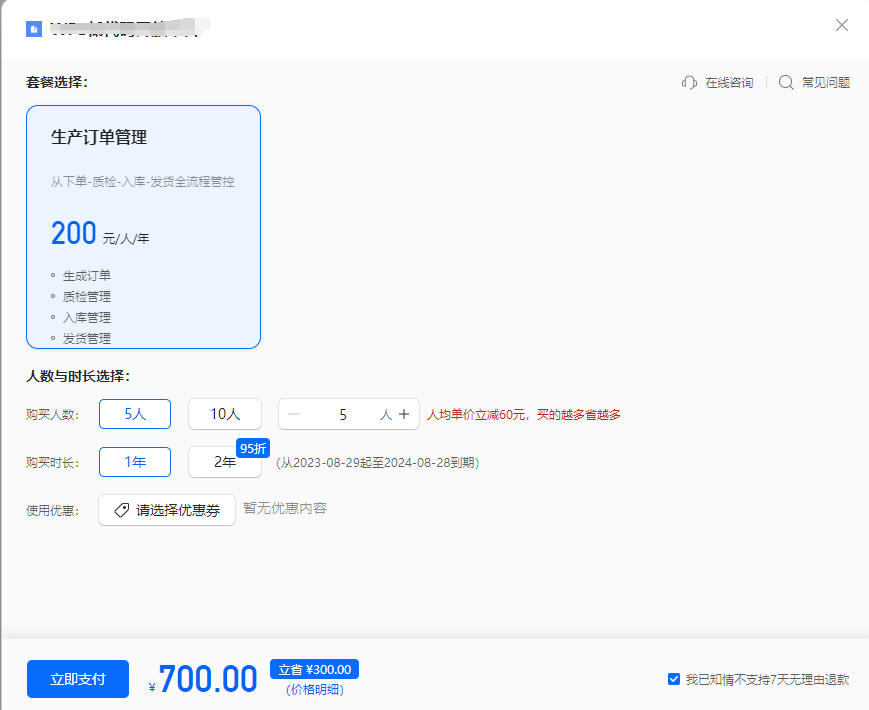Click the custom headcount number field
This screenshot has height=710, width=869.
click(343, 414)
